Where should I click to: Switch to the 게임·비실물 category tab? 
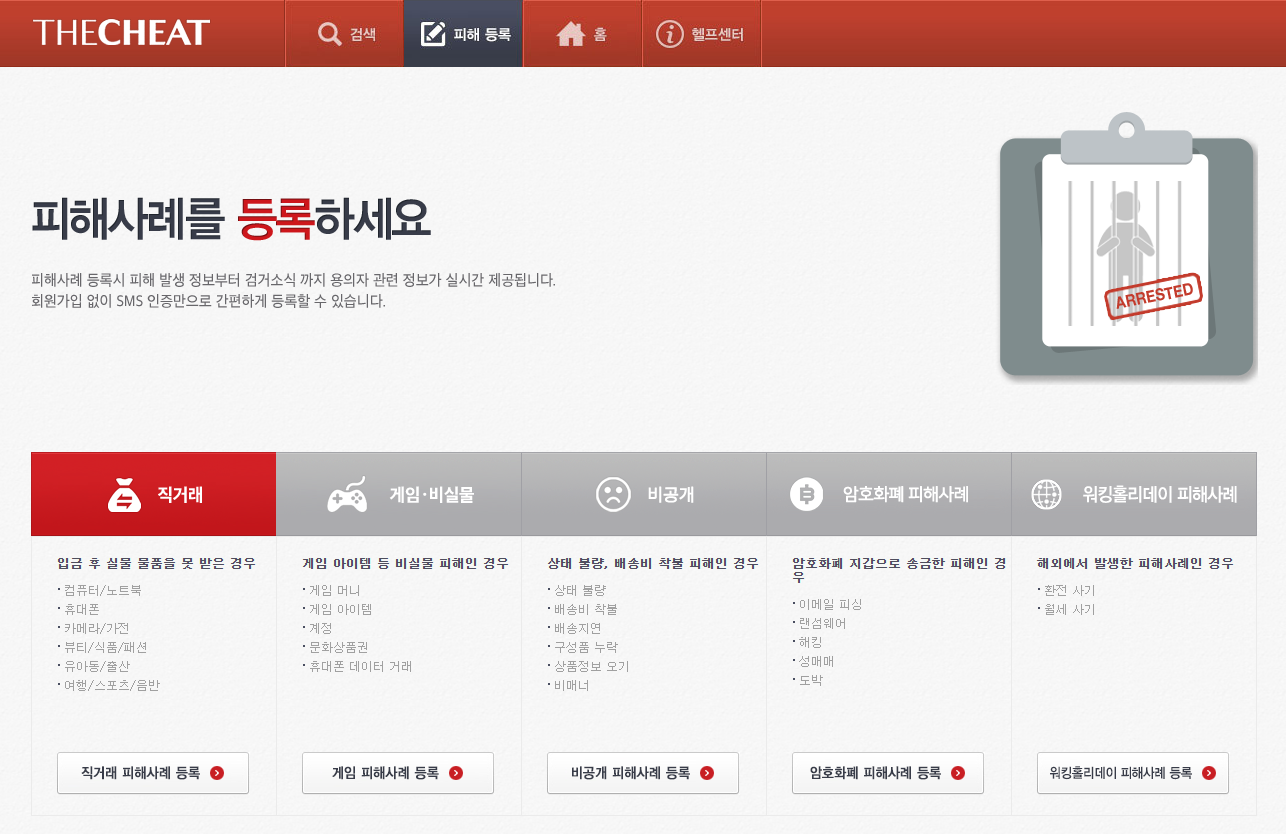pos(398,493)
